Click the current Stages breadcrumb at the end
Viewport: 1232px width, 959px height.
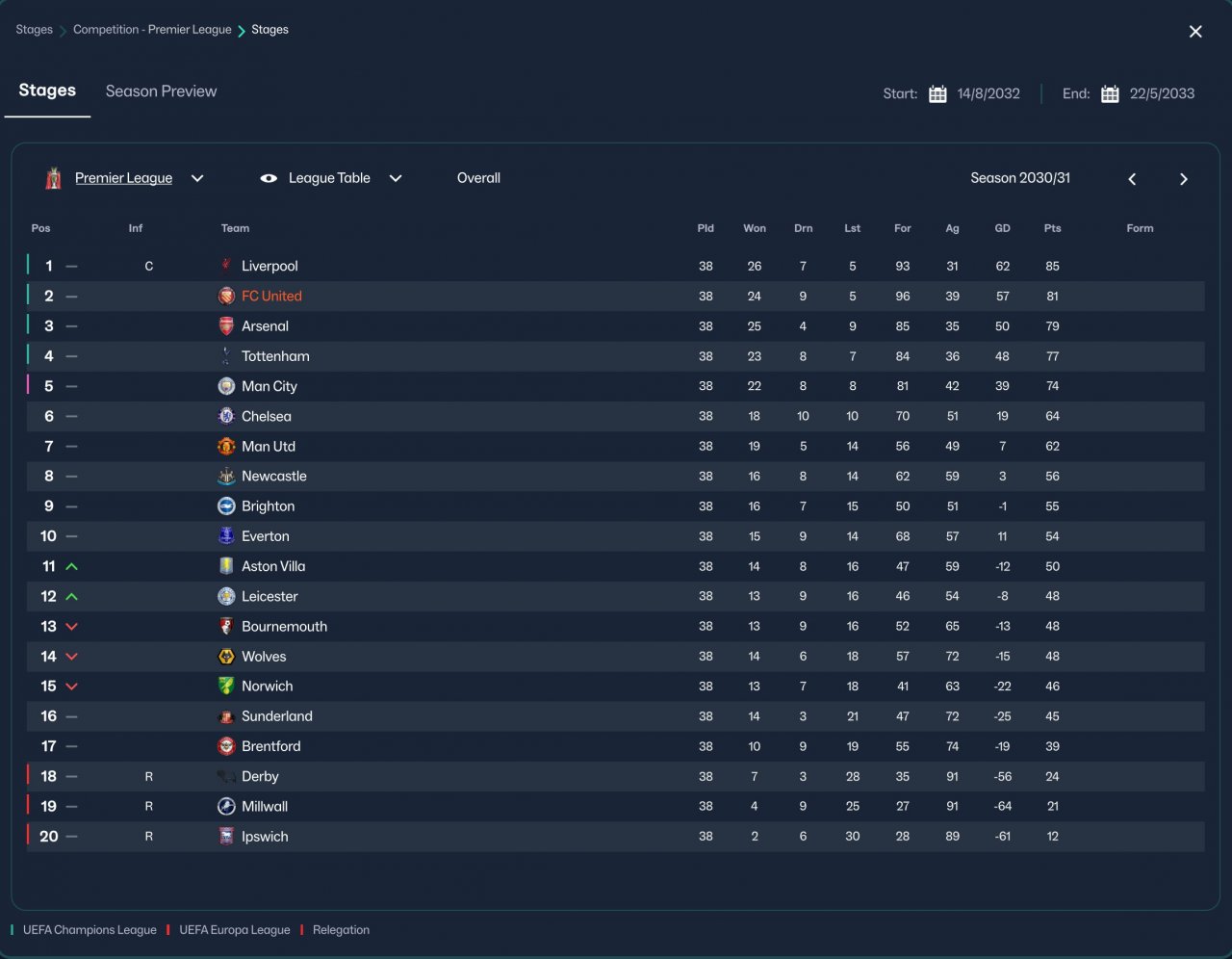pyautogui.click(x=269, y=30)
